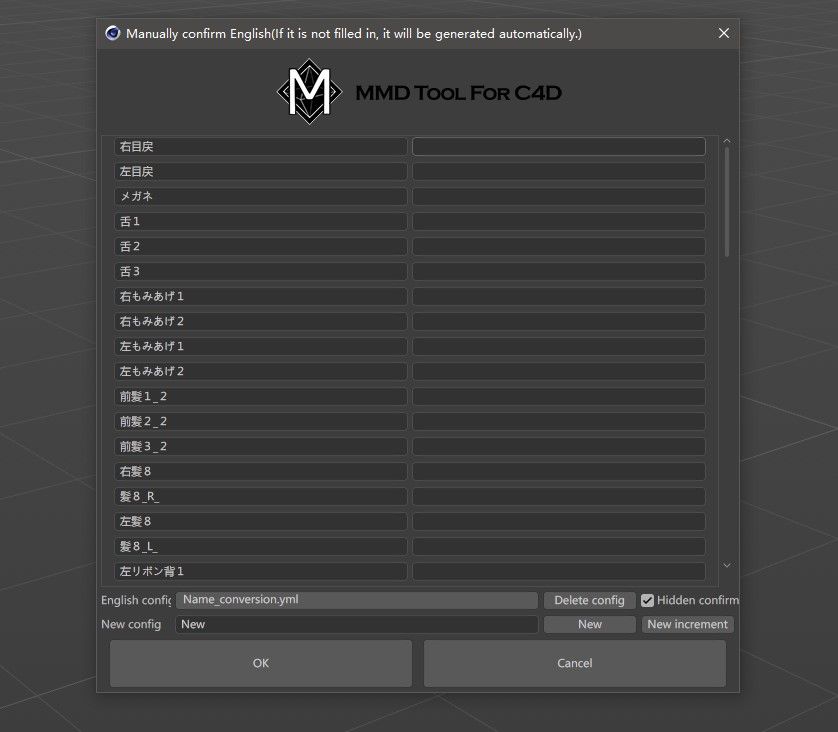Image resolution: width=838 pixels, height=732 pixels.
Task: Close the Manually confirm English dialog
Action: [724, 33]
